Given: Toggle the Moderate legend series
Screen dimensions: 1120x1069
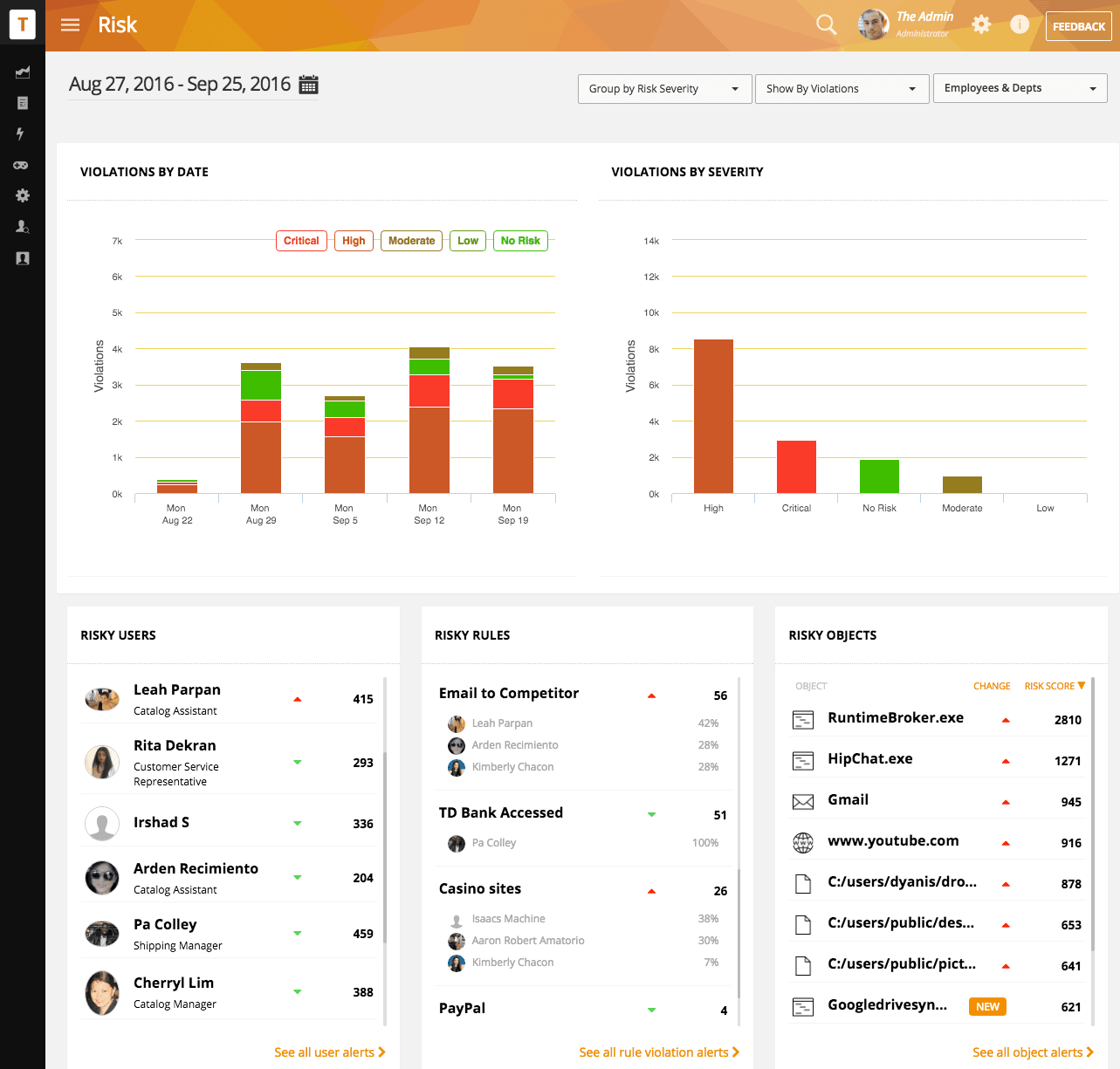Looking at the screenshot, I should coord(411,241).
